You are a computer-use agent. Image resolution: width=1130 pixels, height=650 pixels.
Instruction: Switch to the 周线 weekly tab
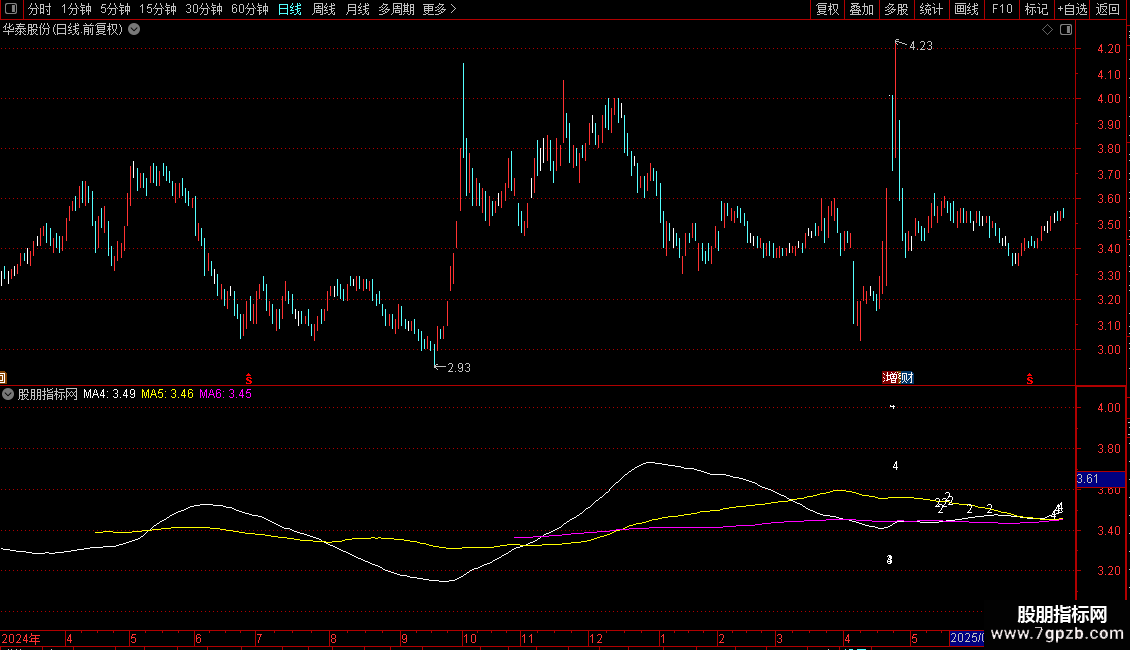(x=324, y=9)
